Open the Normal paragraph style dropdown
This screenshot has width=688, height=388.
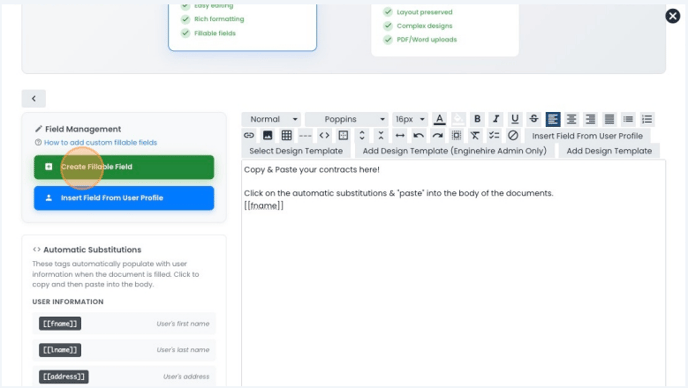[x=272, y=119]
